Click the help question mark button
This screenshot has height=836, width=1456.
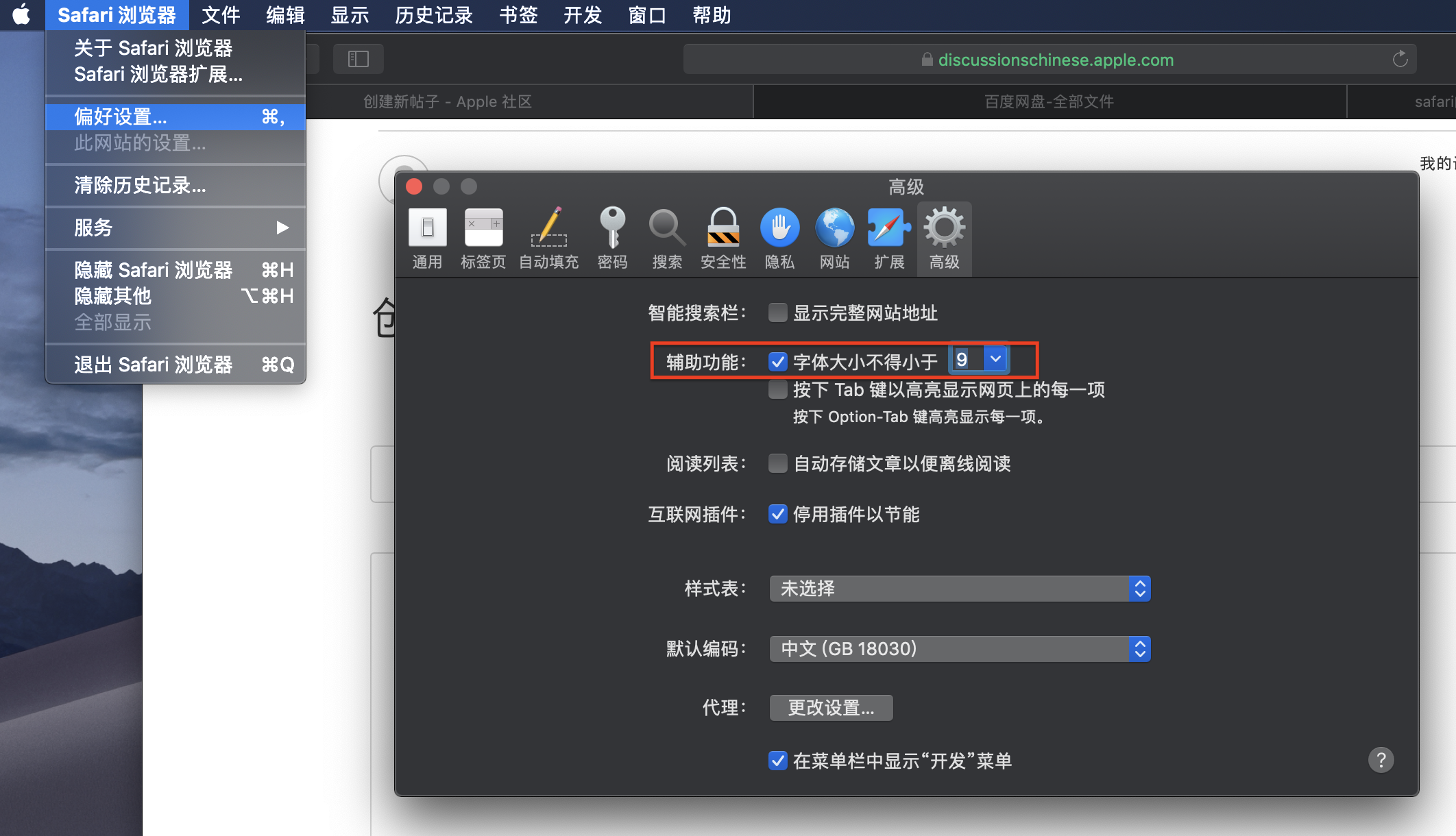[x=1381, y=760]
